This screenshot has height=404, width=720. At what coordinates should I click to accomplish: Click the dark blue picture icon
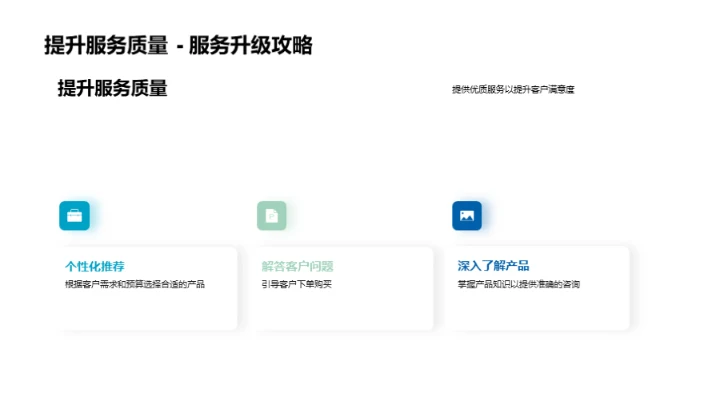pyautogui.click(x=466, y=215)
